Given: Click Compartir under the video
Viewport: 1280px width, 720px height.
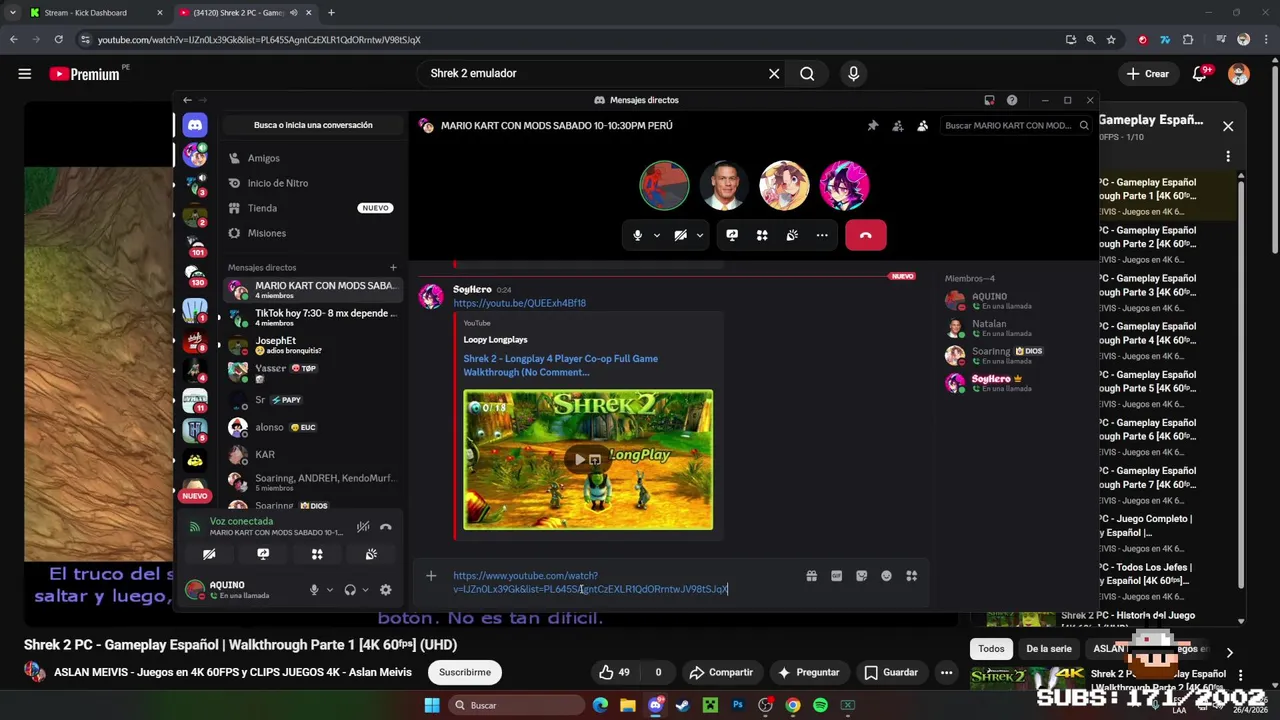Looking at the screenshot, I should (721, 672).
